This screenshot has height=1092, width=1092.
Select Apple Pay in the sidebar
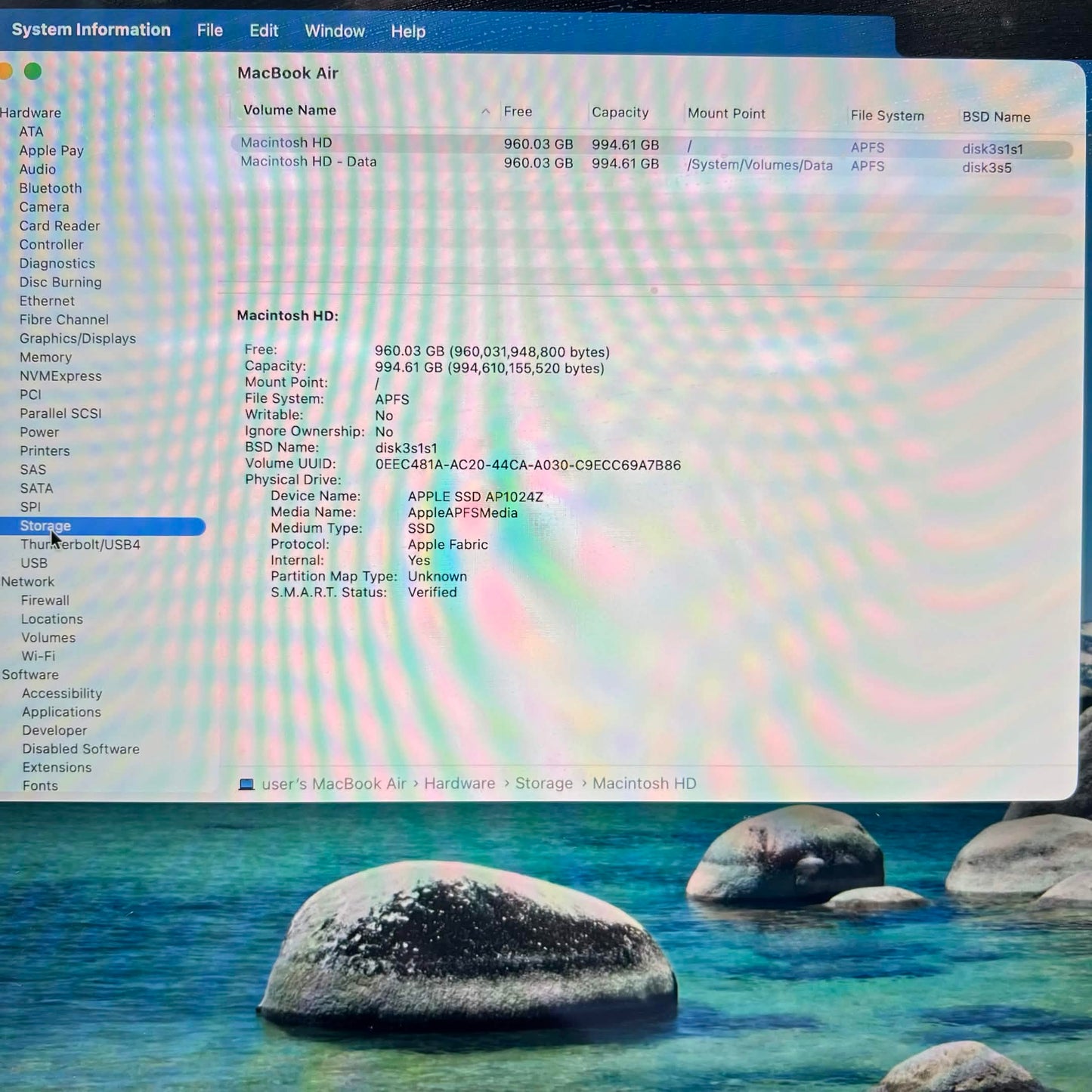click(51, 150)
